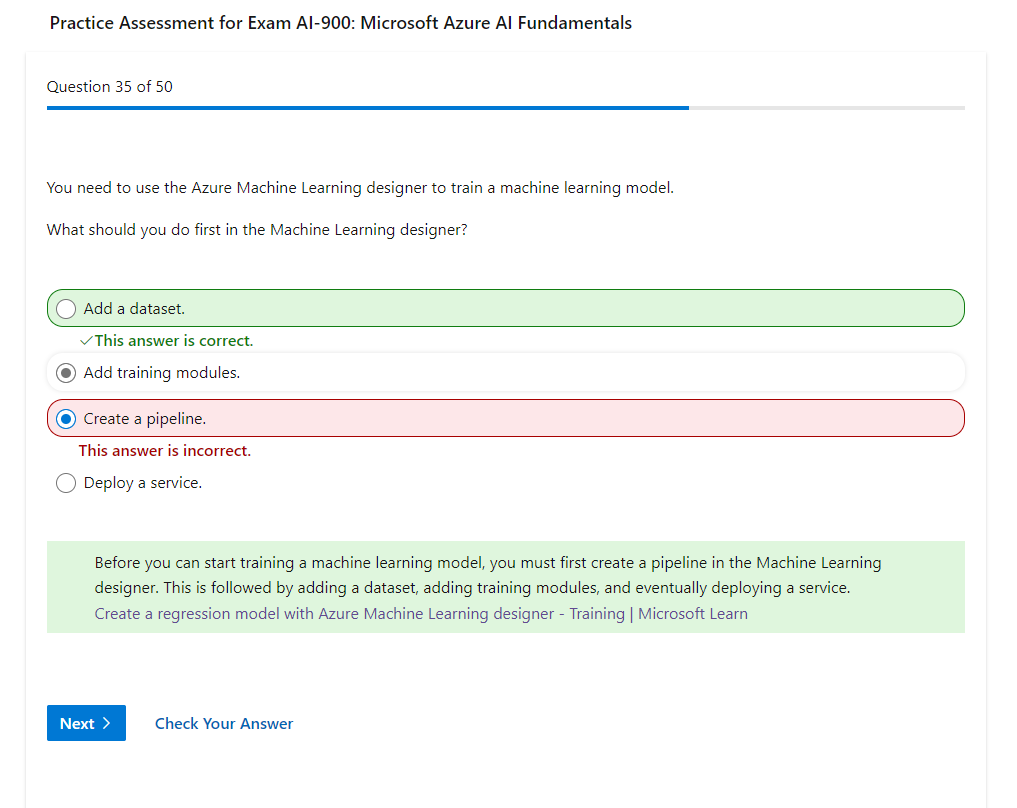Select the 'Add a dataset.' radio button
The height and width of the screenshot is (808, 1017).
tap(66, 309)
